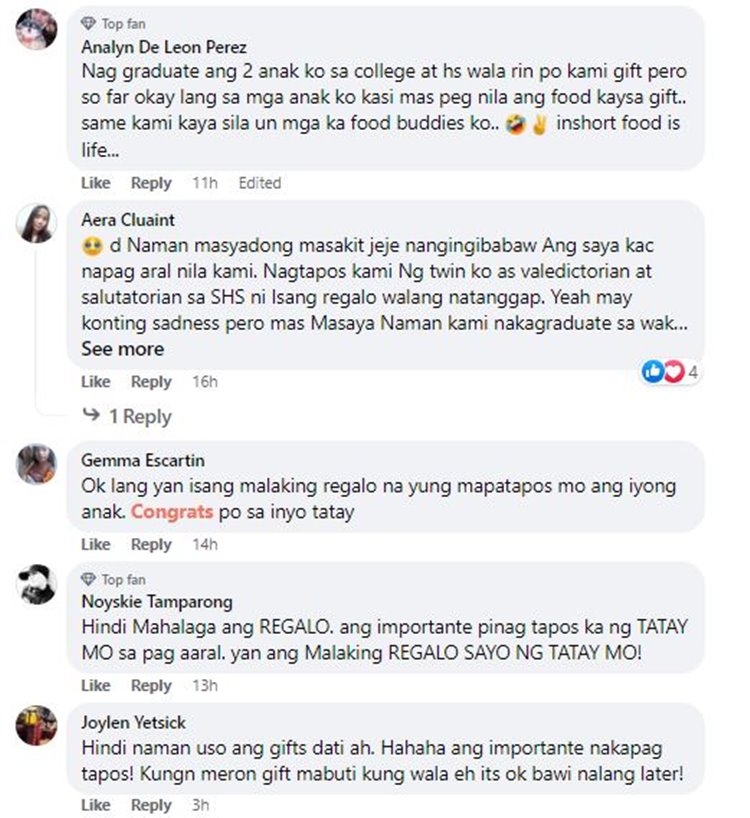Click Top fan badge above Noyskie's name

(114, 580)
